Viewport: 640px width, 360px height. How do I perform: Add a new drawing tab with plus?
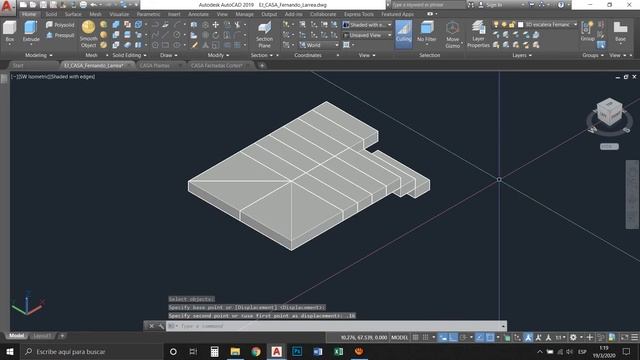[x=262, y=65]
